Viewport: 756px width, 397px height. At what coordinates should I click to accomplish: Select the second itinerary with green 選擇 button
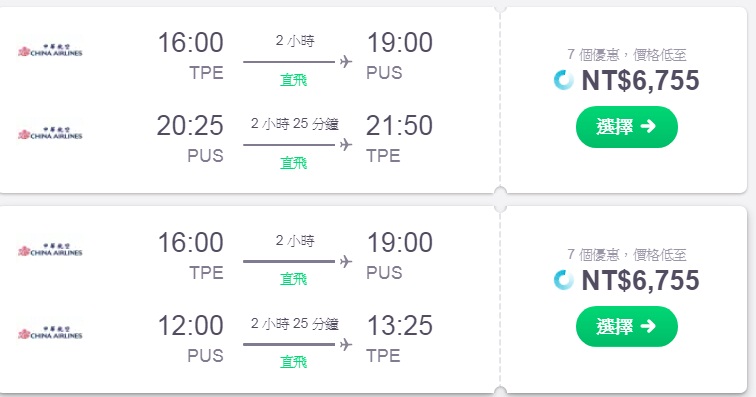point(626,327)
